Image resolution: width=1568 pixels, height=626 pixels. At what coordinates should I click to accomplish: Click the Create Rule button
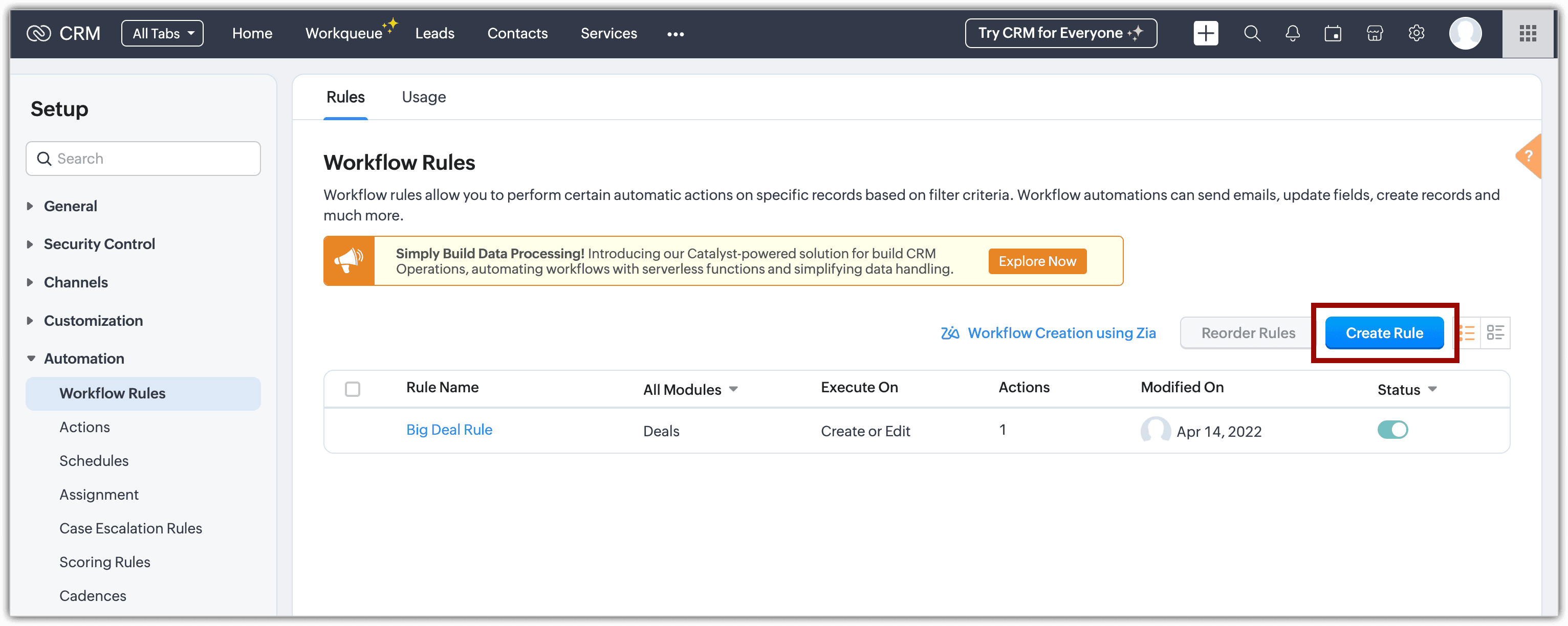[x=1384, y=333]
